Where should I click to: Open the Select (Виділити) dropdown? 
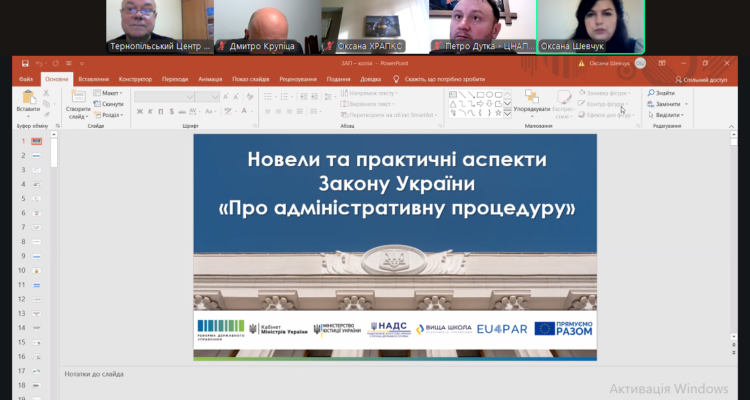[666, 114]
